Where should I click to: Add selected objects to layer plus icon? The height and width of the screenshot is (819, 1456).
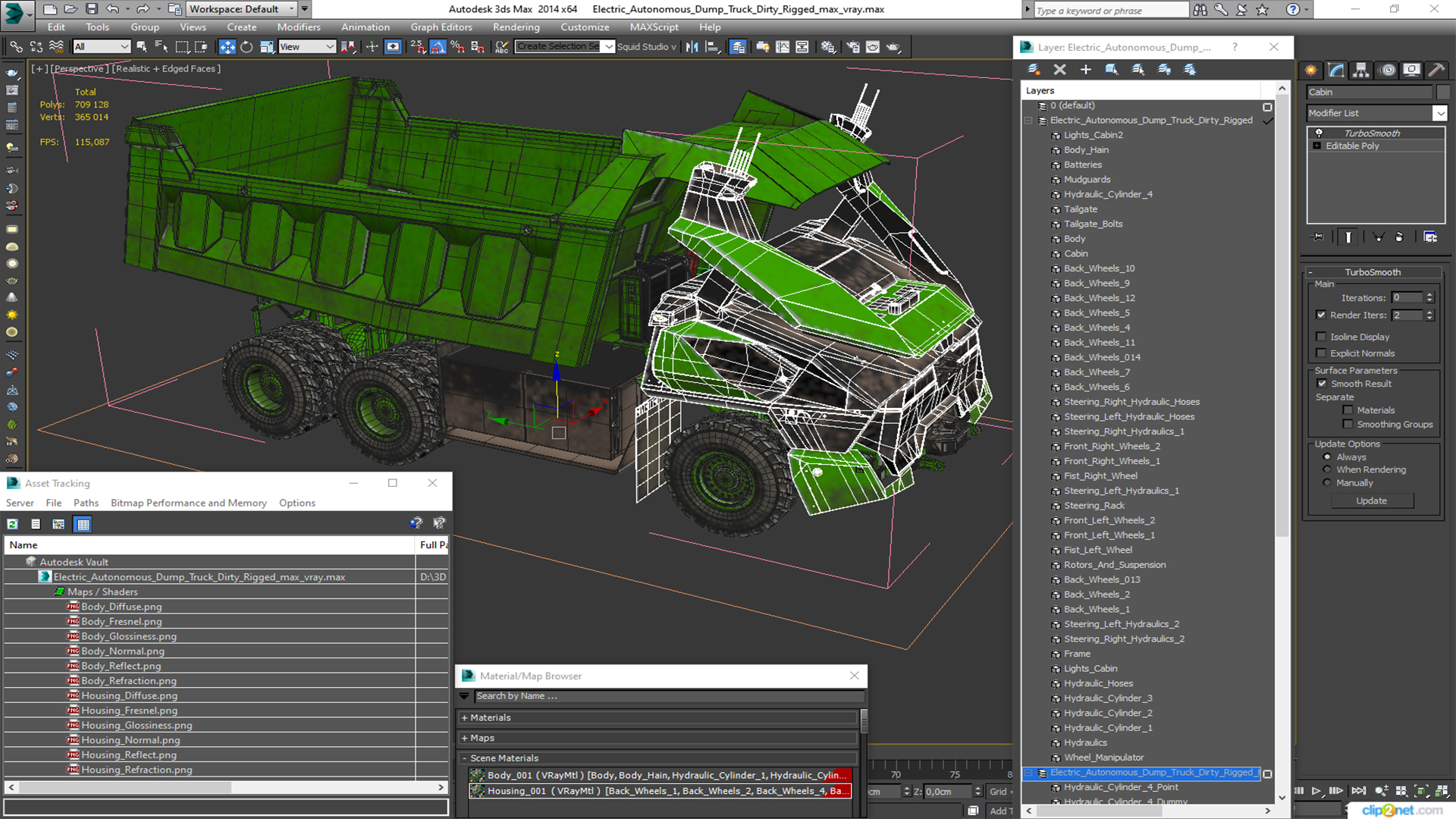pyautogui.click(x=1086, y=69)
